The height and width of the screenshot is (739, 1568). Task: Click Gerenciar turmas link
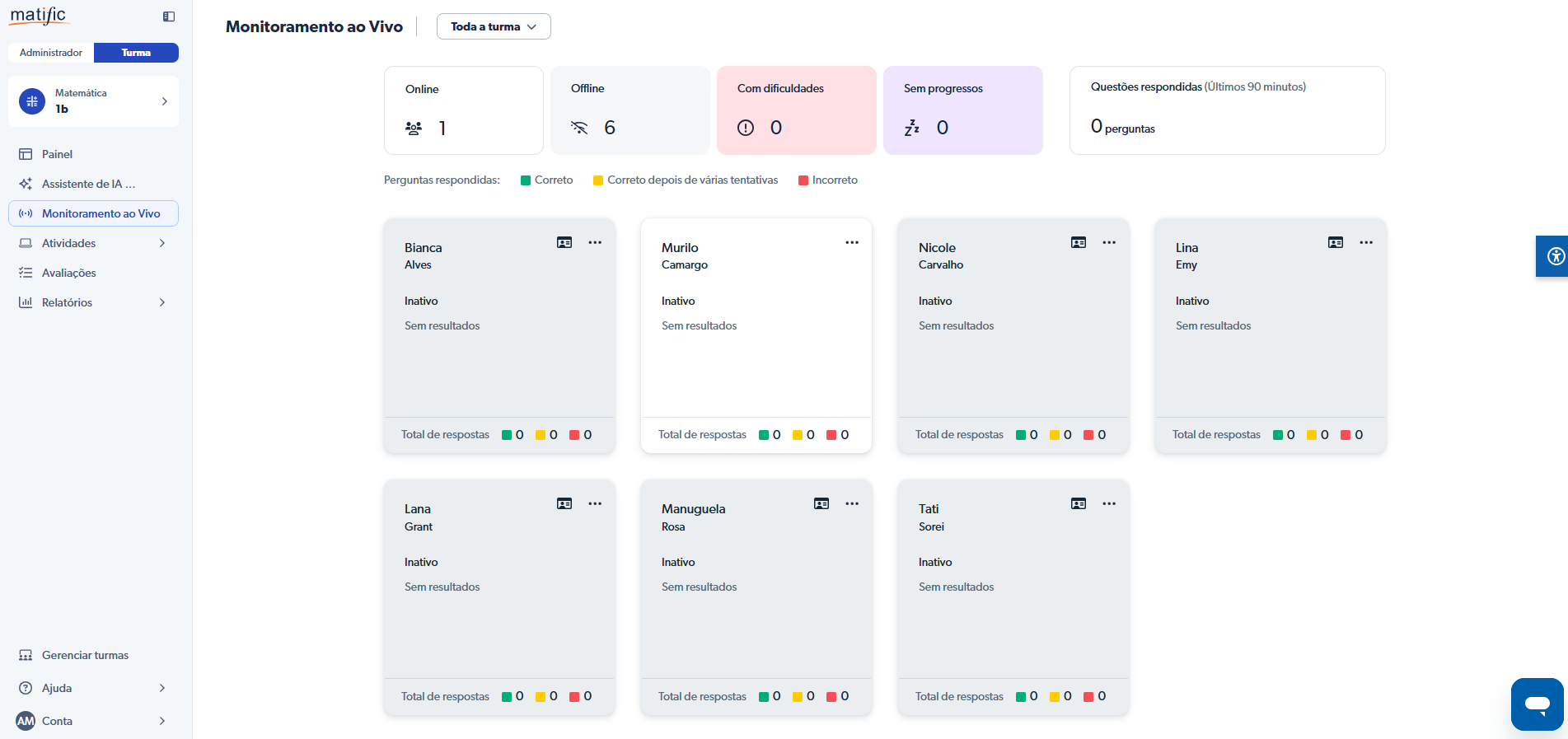click(x=85, y=655)
